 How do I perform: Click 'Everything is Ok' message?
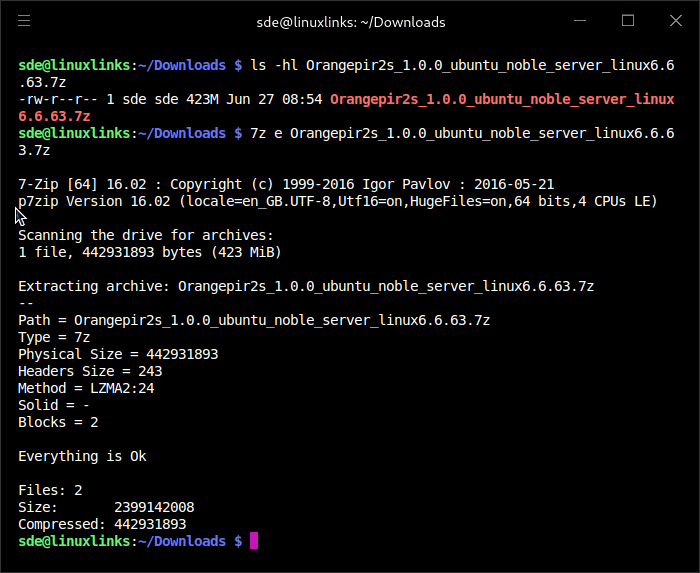[82, 456]
